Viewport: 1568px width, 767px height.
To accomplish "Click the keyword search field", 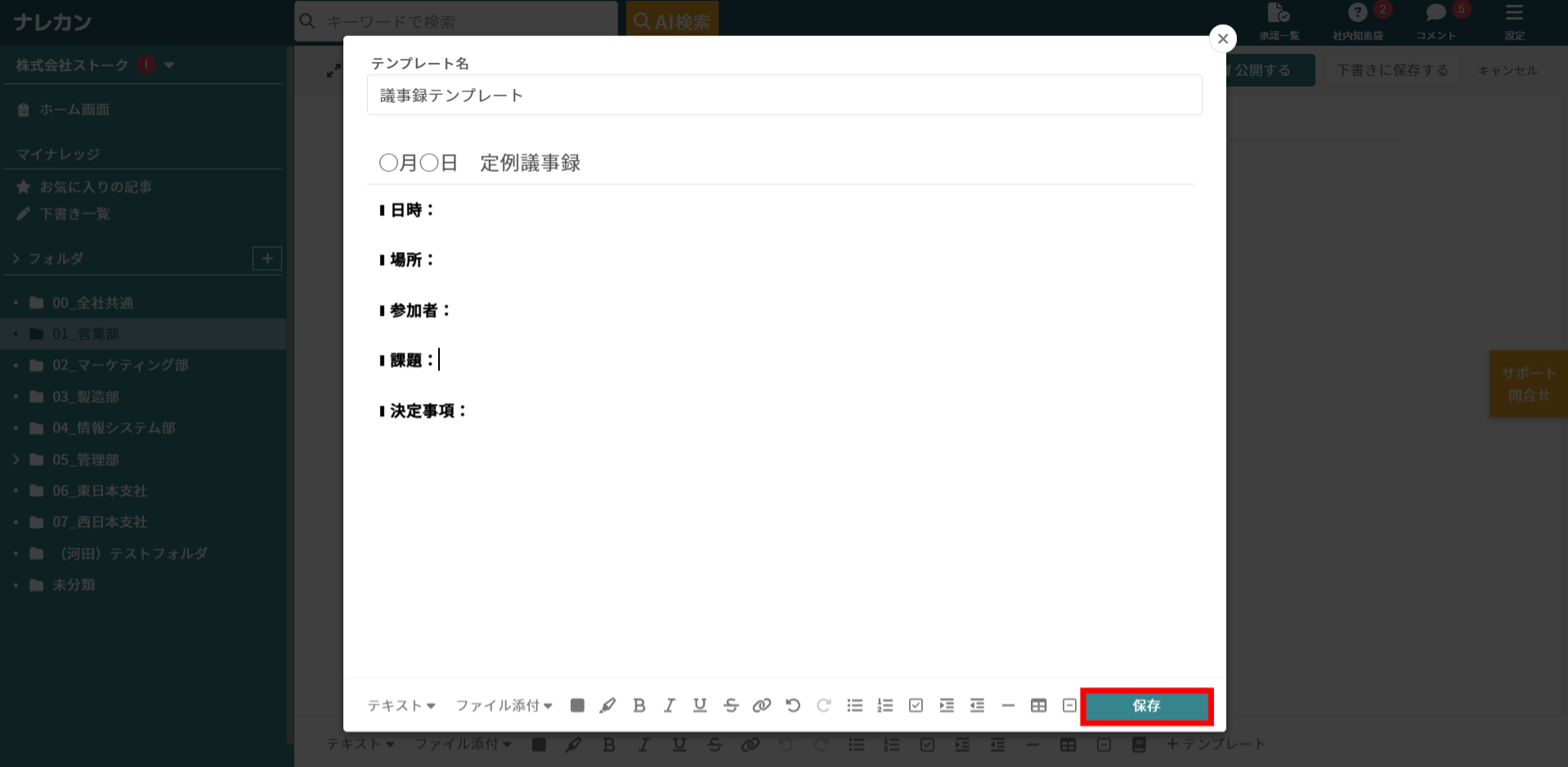I will coord(456,21).
